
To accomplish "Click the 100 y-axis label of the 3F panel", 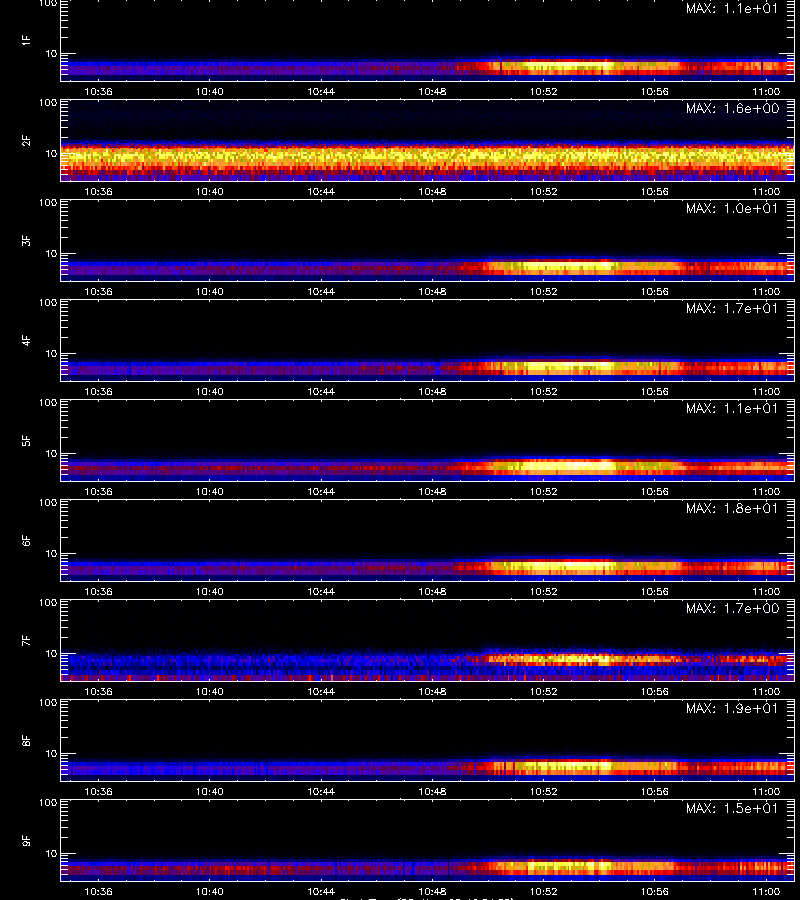I will tap(48, 203).
